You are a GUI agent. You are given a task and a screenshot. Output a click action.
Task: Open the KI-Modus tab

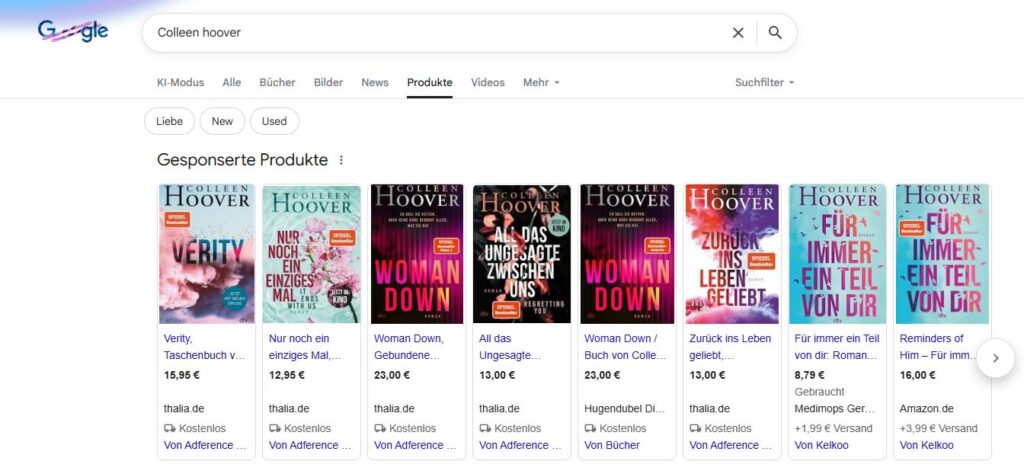pos(181,82)
